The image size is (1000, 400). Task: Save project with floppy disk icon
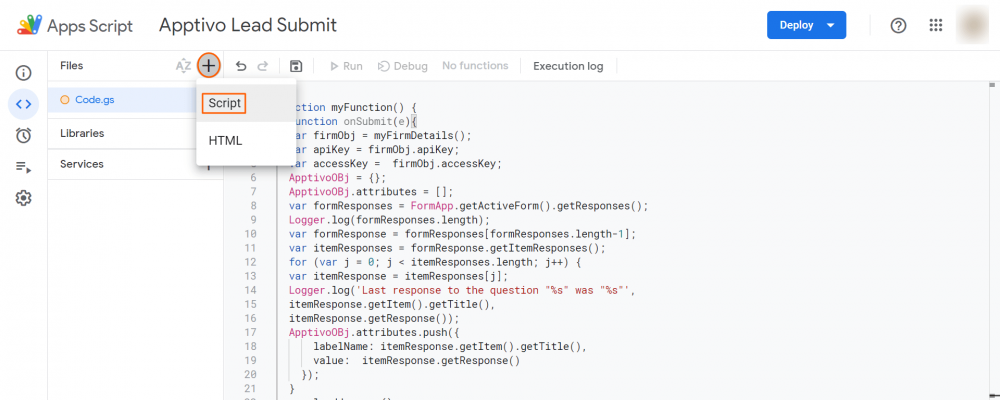coord(296,66)
